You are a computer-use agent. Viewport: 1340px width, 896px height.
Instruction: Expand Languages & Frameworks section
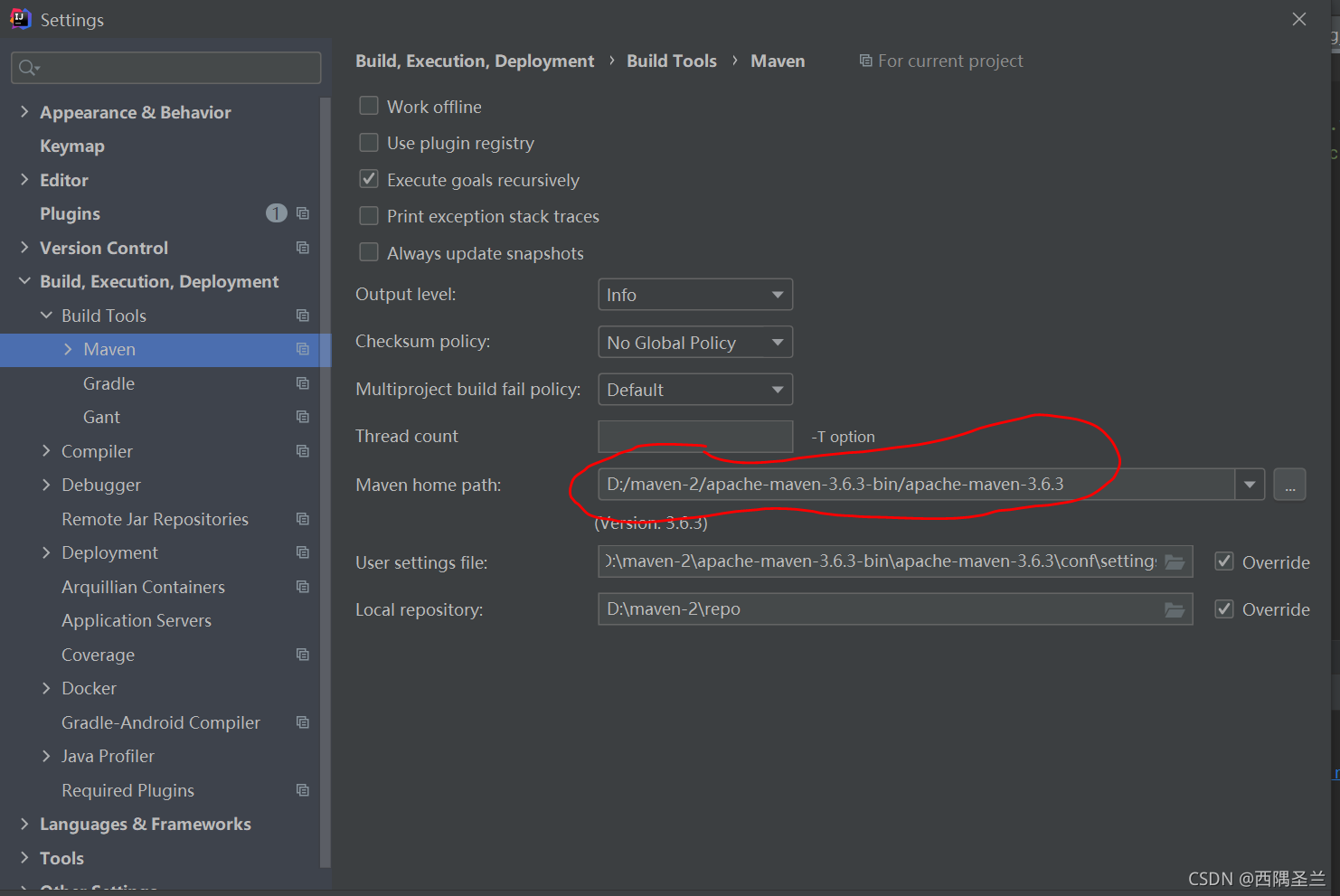click(24, 824)
